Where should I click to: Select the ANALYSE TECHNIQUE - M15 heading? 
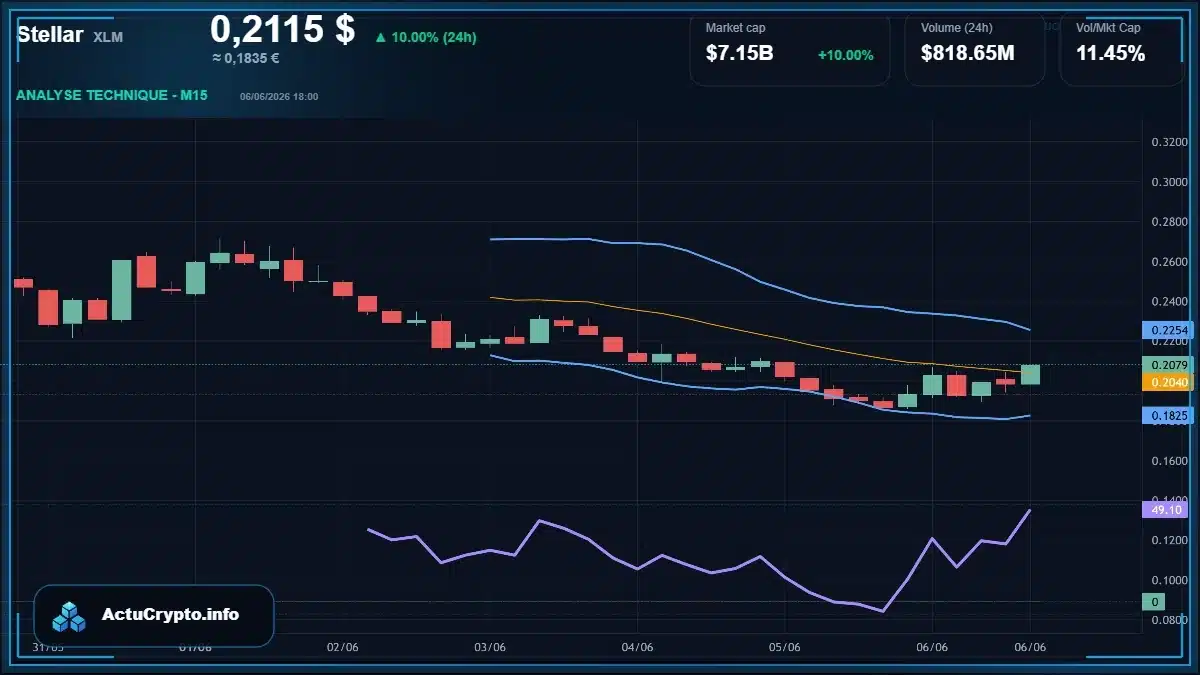point(112,95)
